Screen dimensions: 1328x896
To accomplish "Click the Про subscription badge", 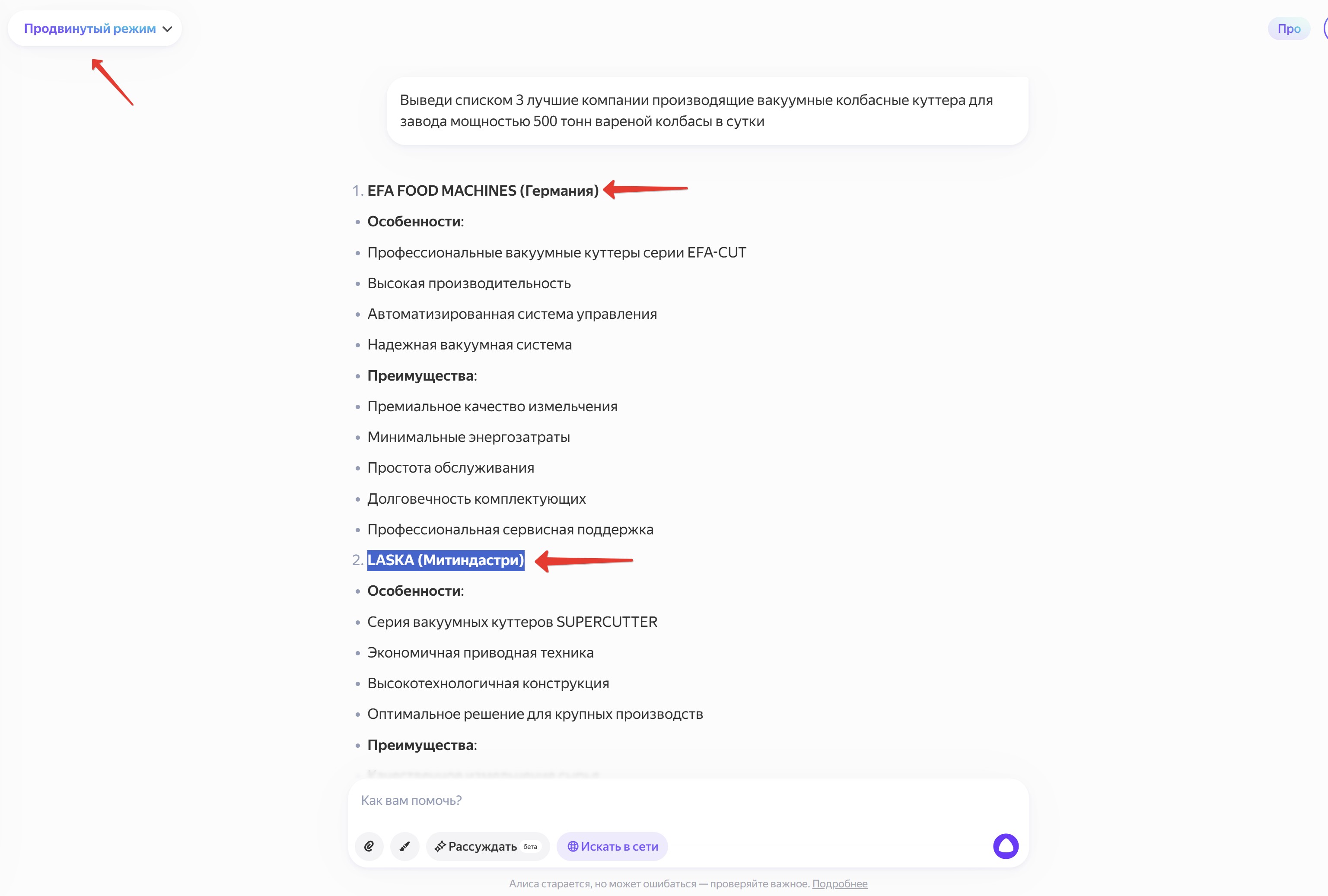I will click(1289, 29).
